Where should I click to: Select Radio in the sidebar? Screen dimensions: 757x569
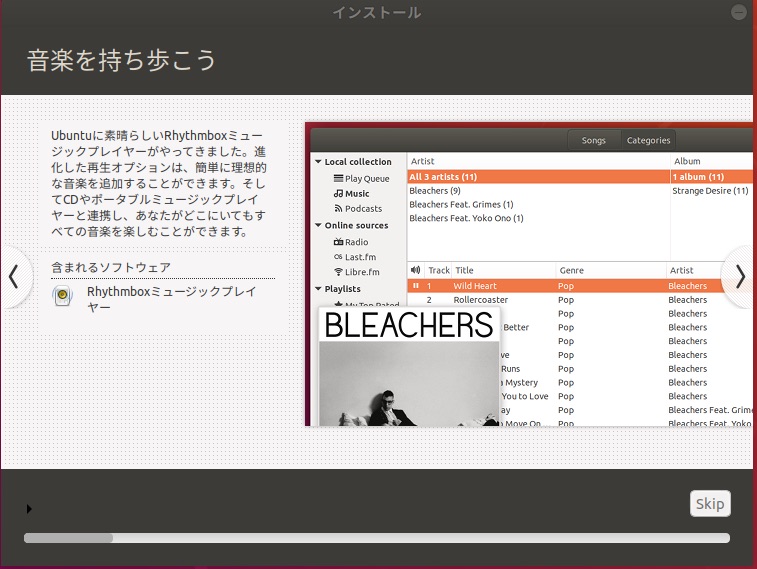click(x=356, y=242)
